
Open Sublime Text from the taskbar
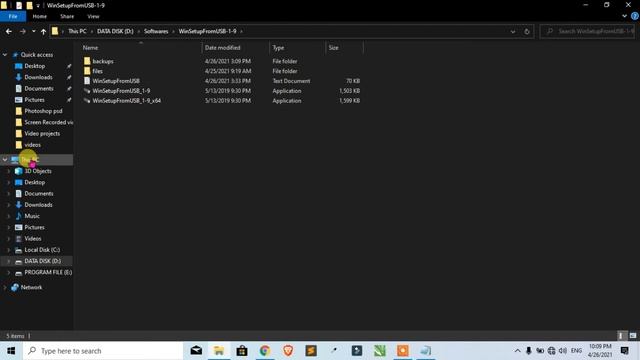point(311,351)
